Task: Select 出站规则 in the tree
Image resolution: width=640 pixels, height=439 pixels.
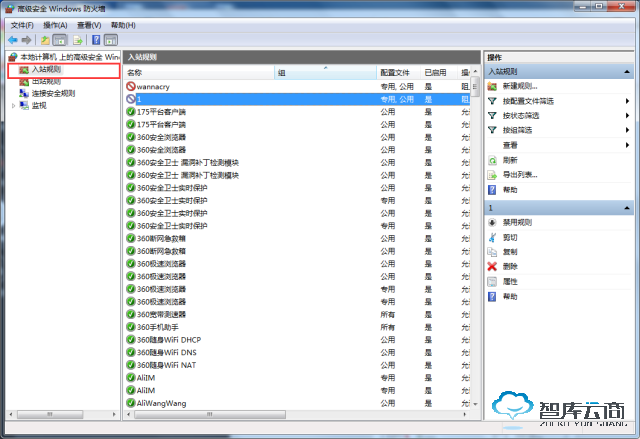Action: coord(47,82)
